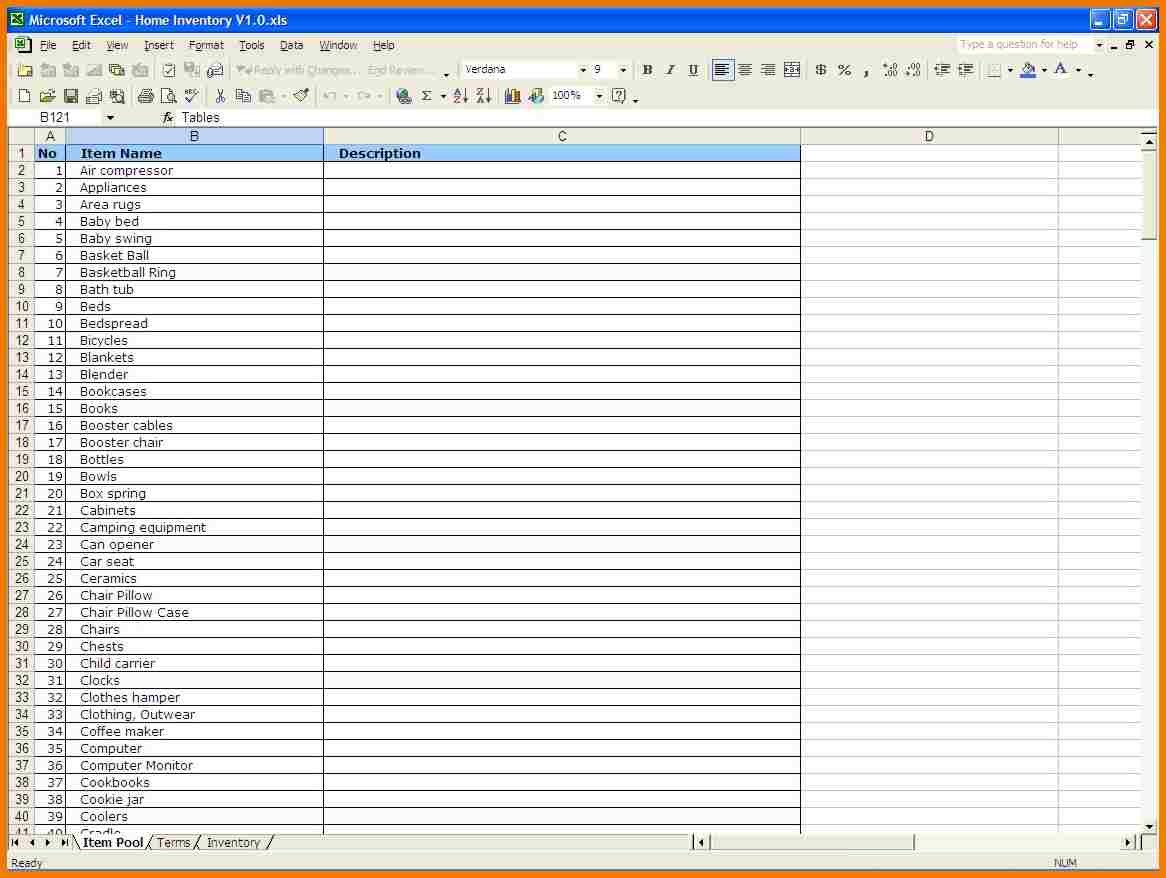Open the File menu
The height and width of the screenshot is (878, 1166).
coord(48,45)
